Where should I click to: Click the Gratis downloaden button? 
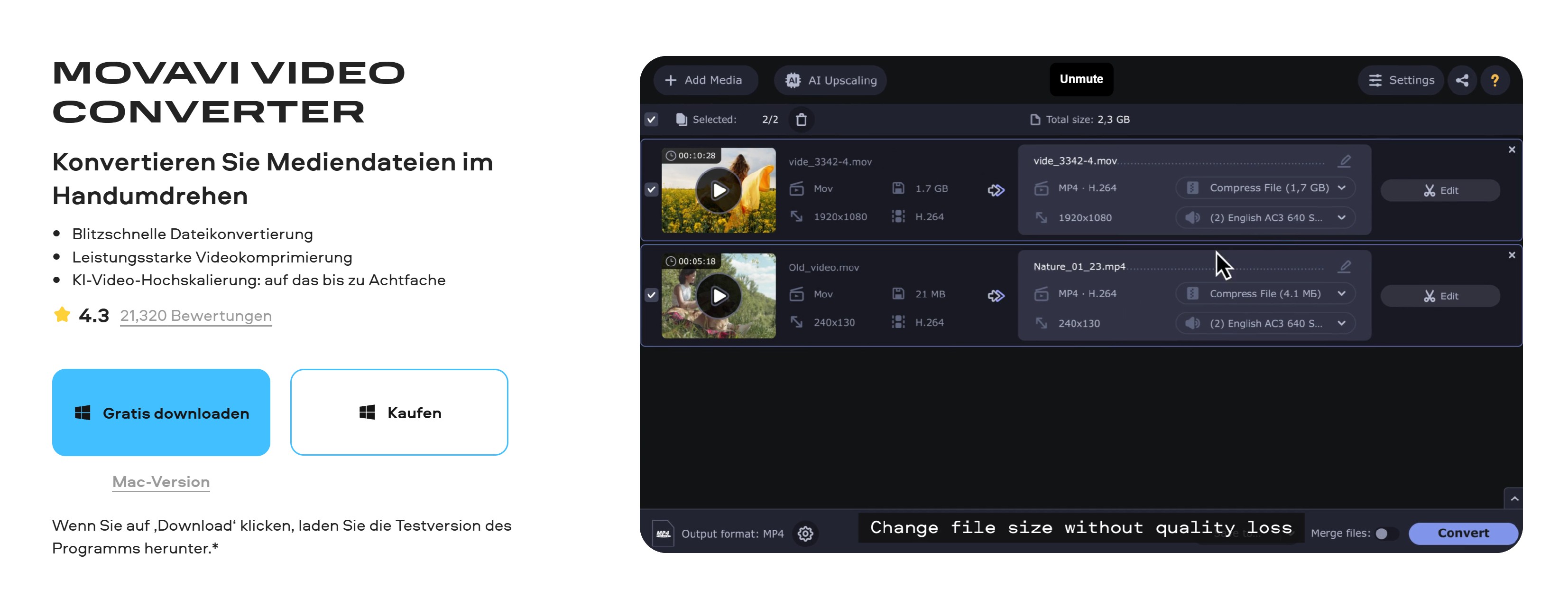pyautogui.click(x=161, y=412)
